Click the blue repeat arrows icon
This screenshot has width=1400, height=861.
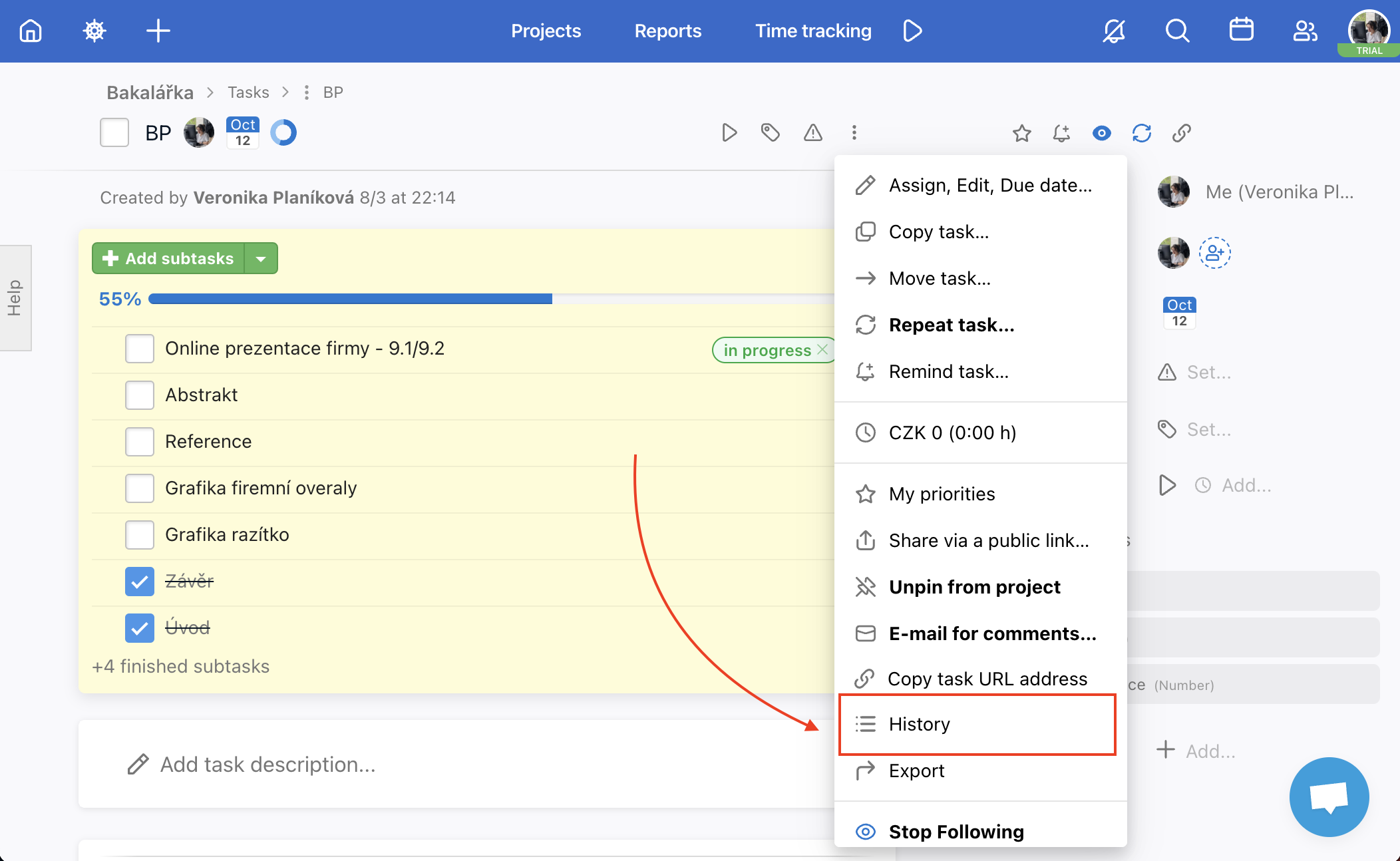click(1142, 134)
